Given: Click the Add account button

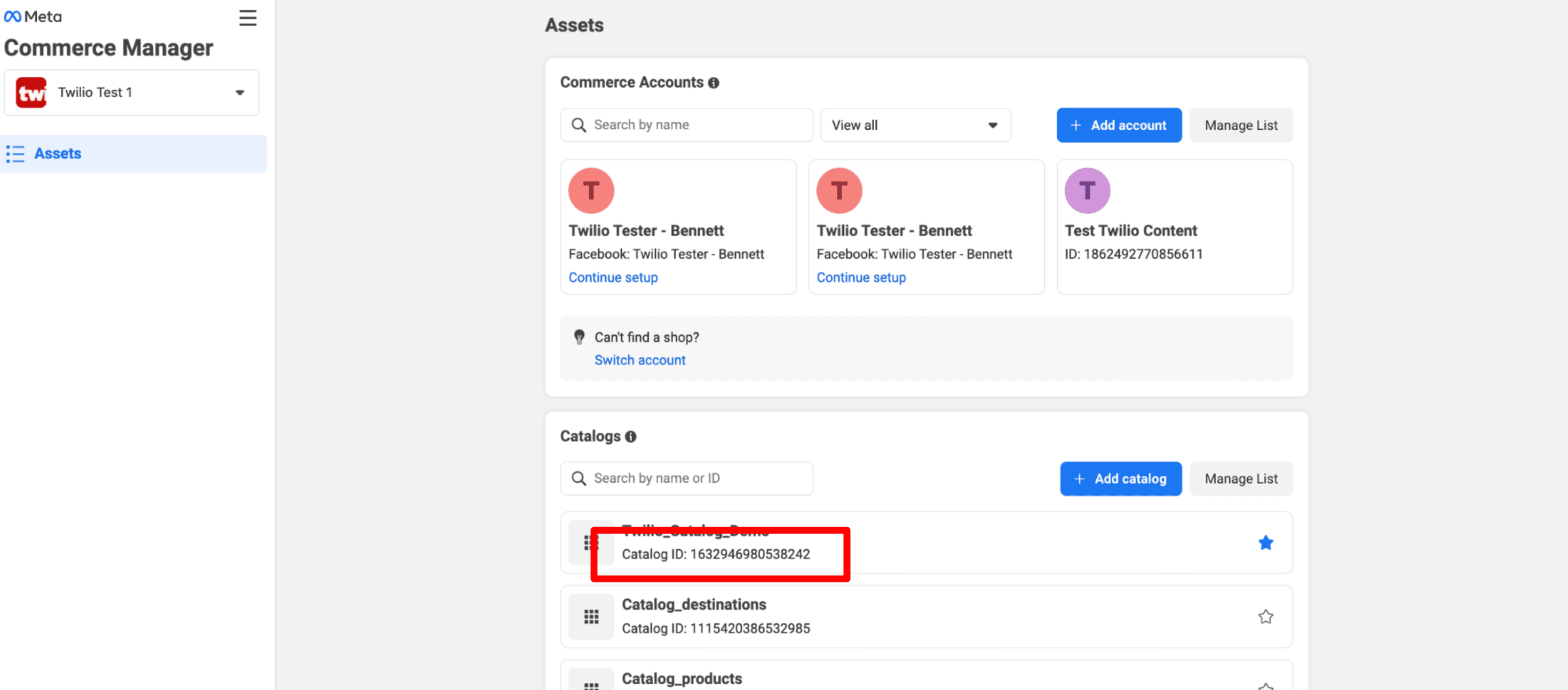Looking at the screenshot, I should point(1119,125).
